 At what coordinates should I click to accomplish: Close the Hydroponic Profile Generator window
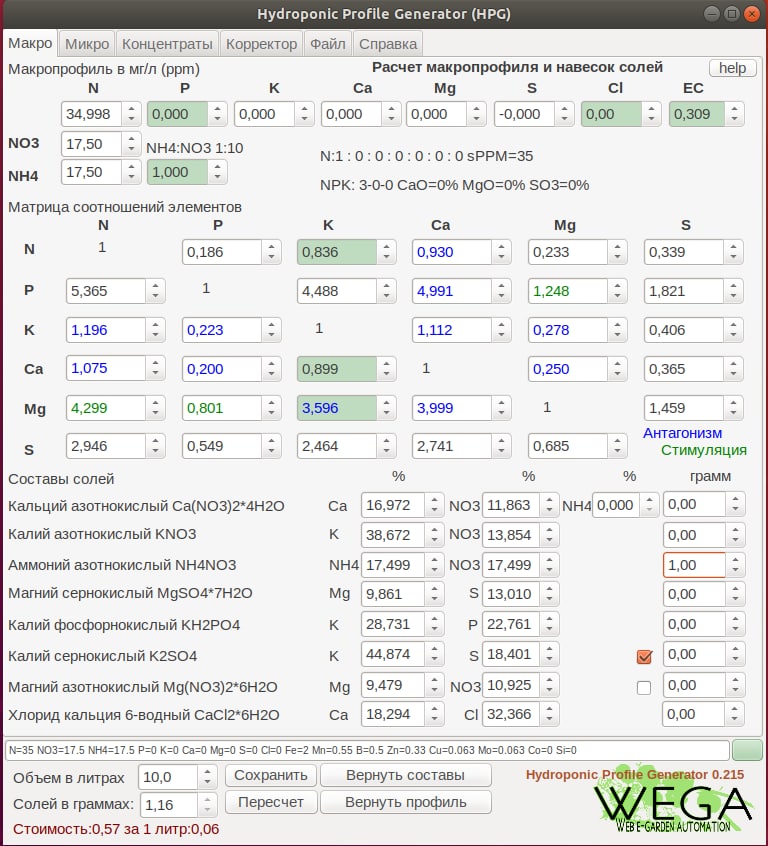(752, 13)
